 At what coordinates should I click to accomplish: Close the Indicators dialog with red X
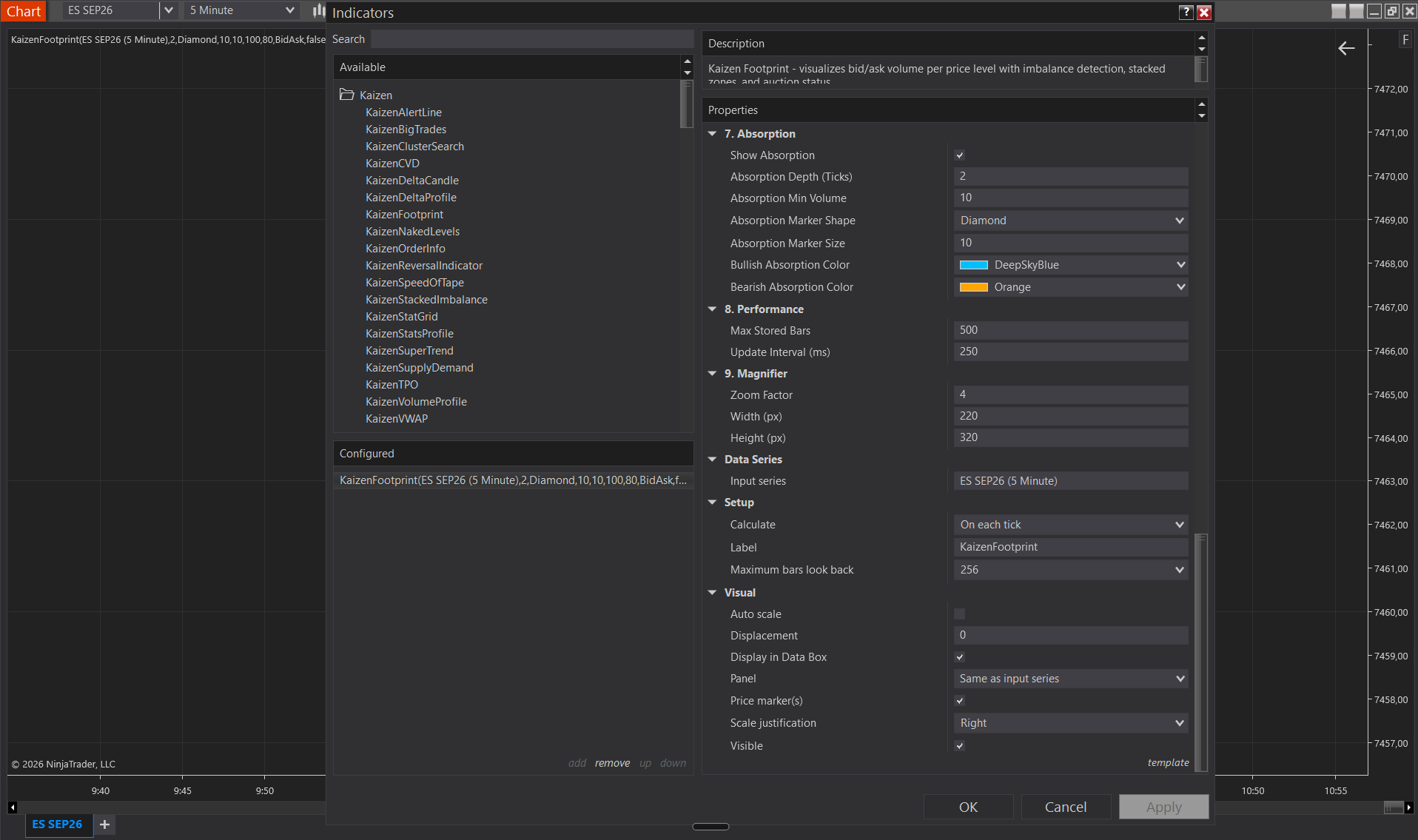click(x=1204, y=12)
